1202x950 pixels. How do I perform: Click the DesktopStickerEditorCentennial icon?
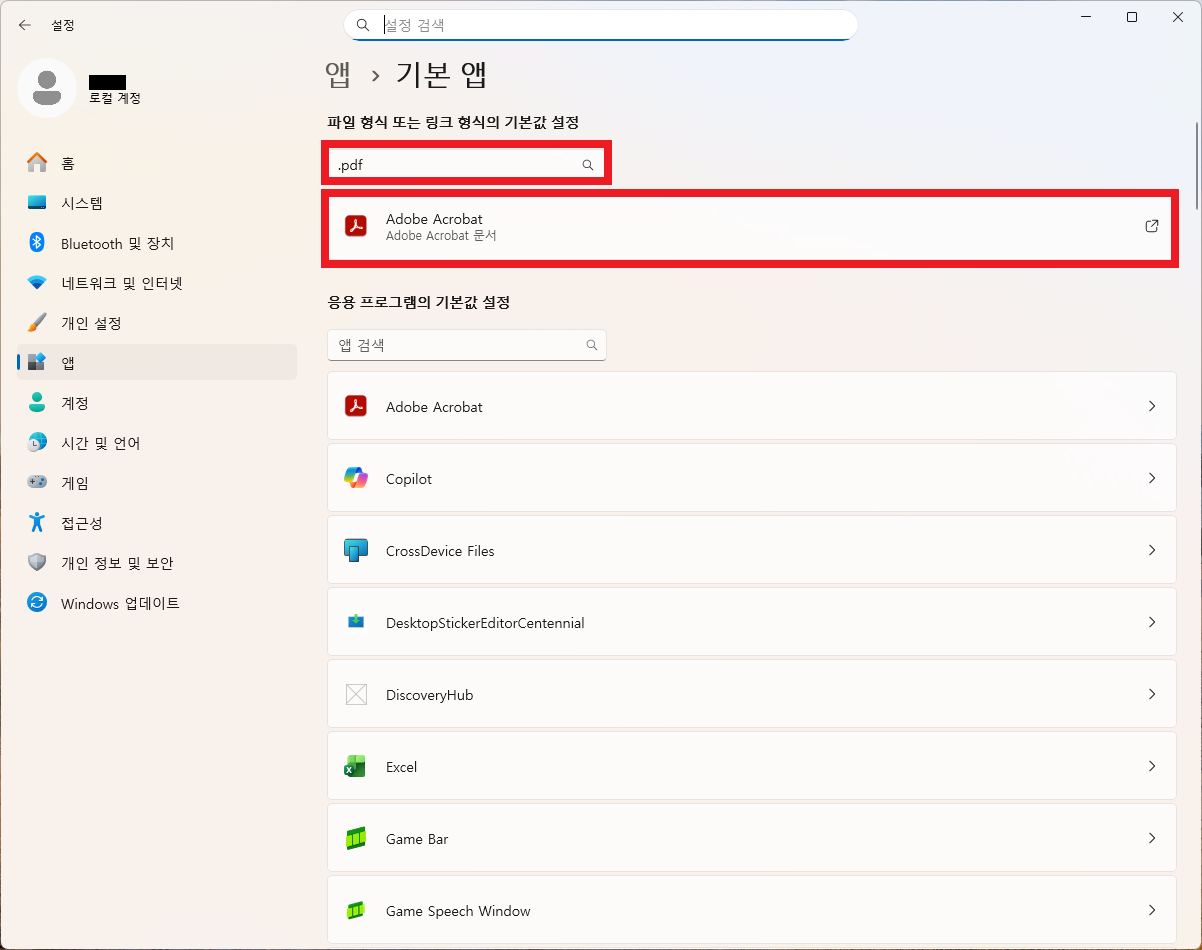[x=356, y=622]
